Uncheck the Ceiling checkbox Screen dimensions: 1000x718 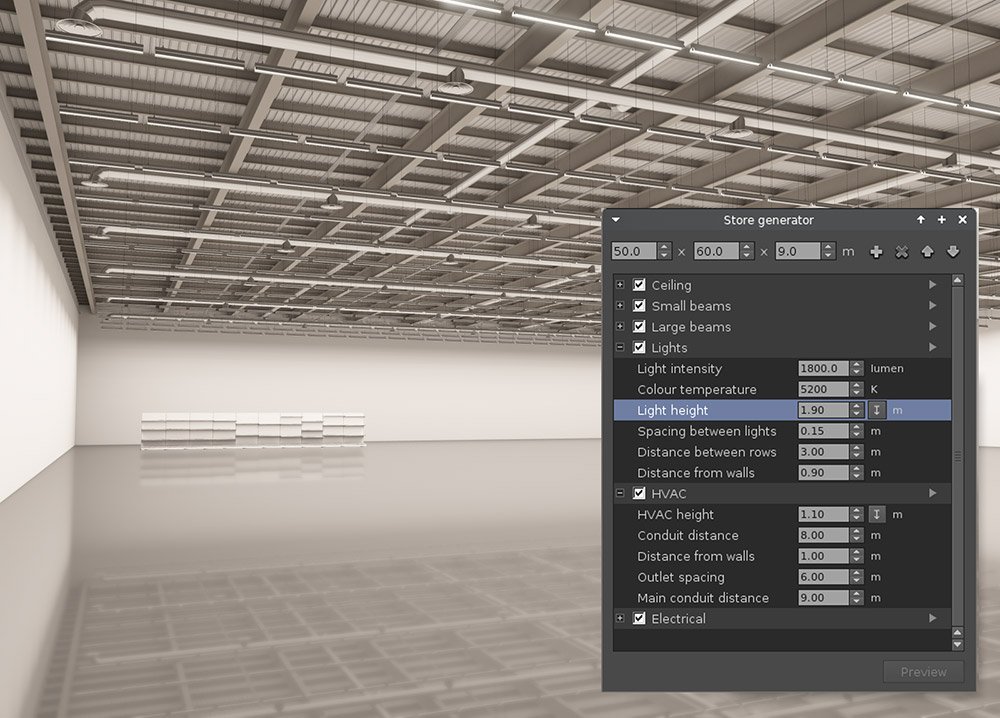(639, 285)
